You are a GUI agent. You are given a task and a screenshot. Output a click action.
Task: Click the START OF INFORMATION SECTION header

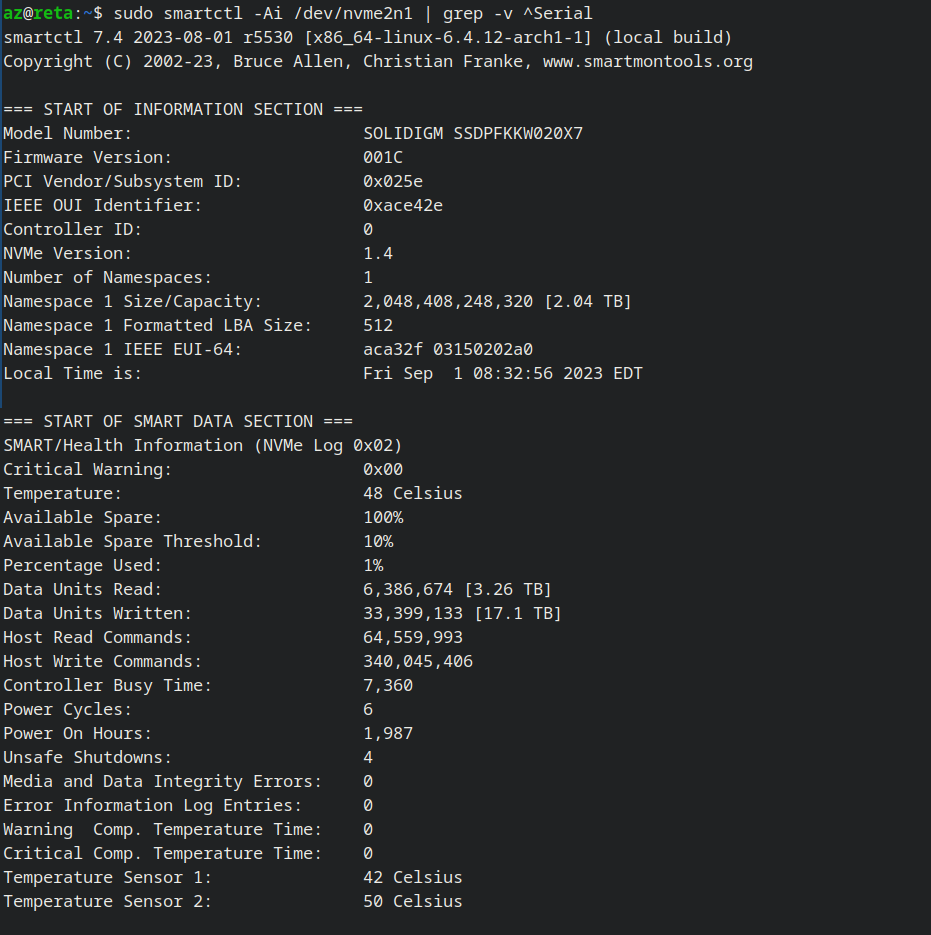coord(183,109)
